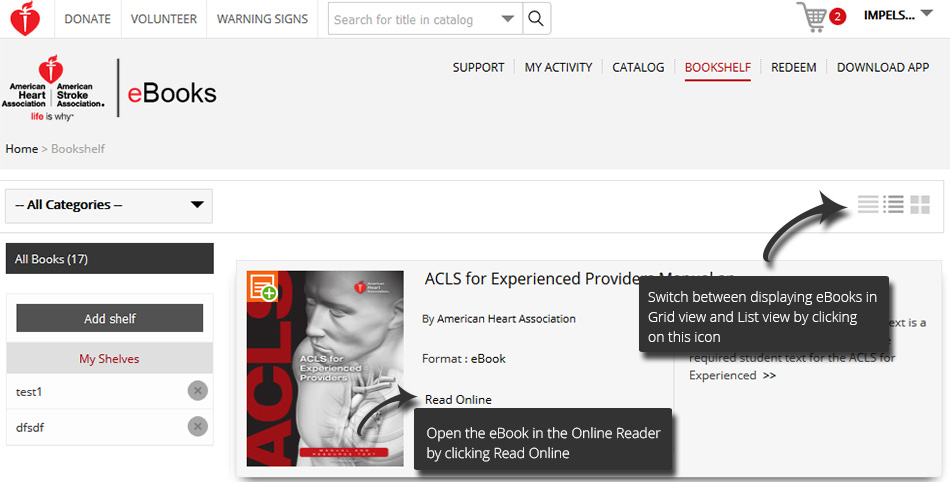Open the shopping cart icon

pyautogui.click(x=815, y=17)
